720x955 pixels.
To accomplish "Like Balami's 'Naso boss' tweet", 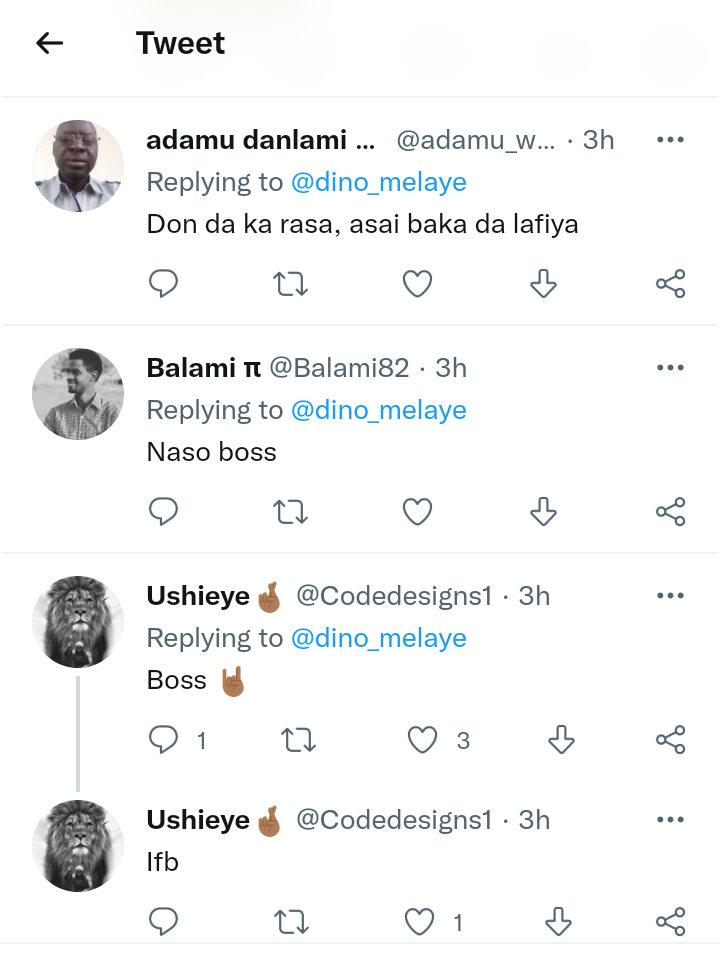I will 417,513.
